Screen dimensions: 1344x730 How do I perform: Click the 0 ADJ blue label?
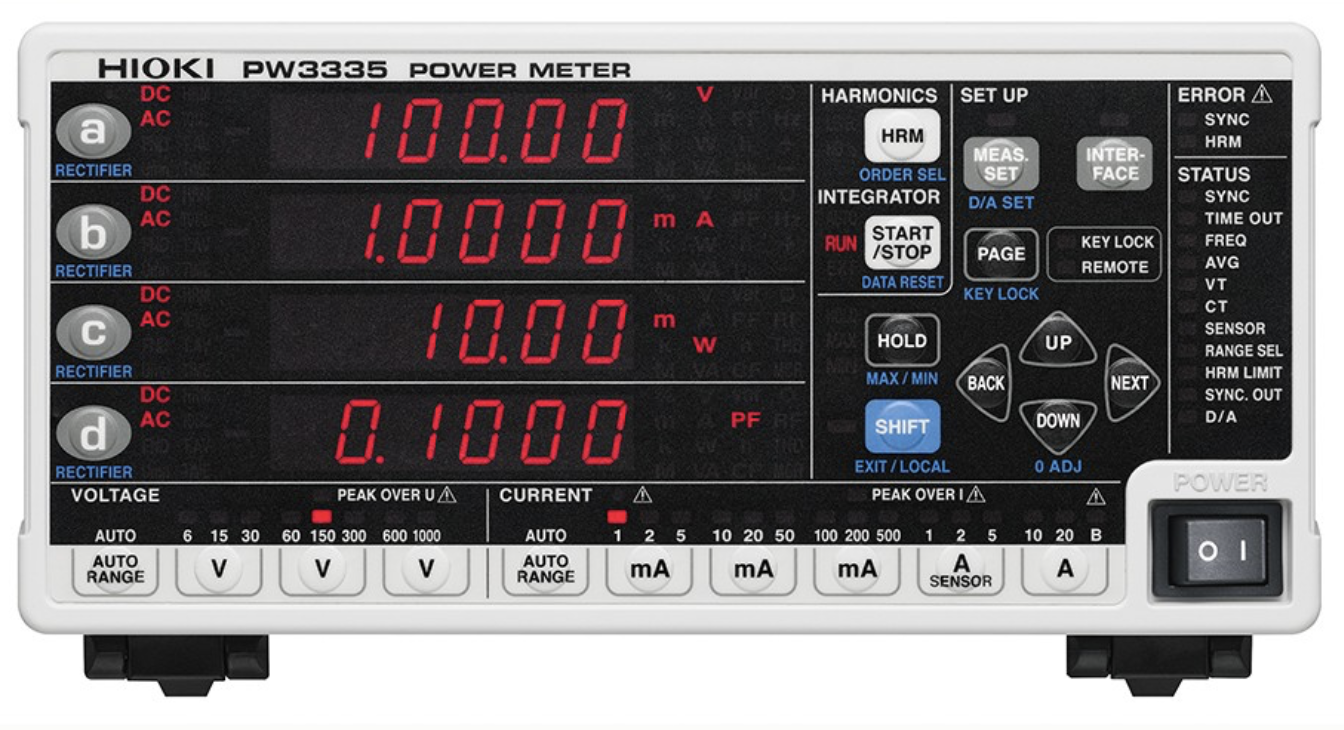1058,466
